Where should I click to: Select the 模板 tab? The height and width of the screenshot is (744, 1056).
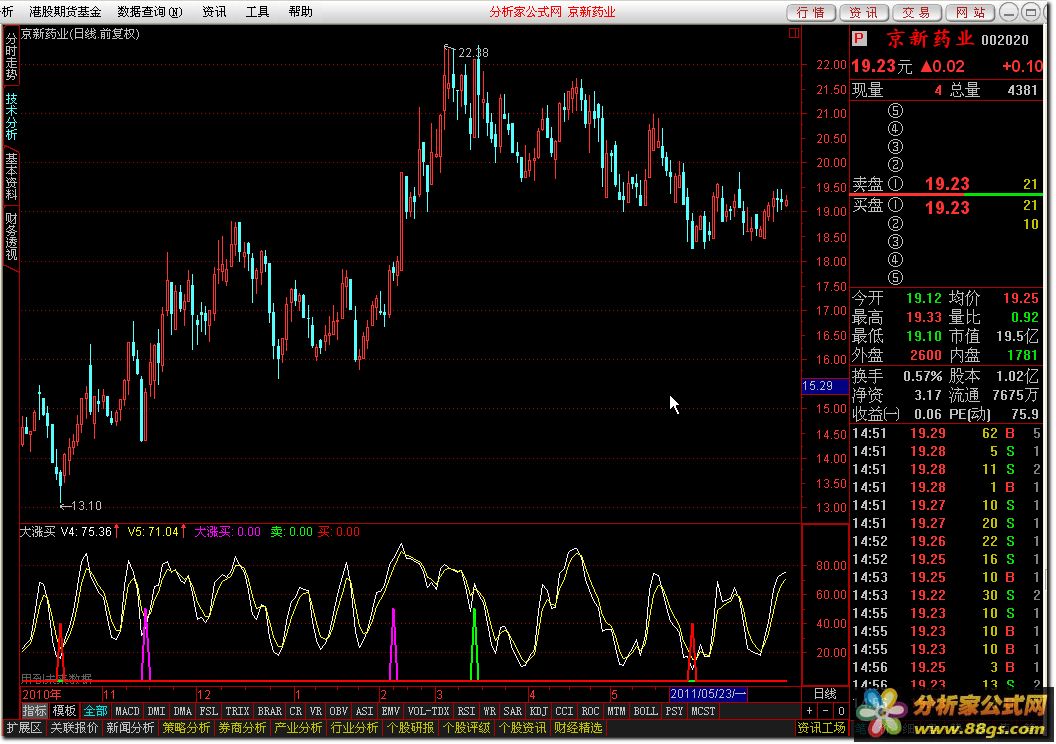tap(64, 711)
